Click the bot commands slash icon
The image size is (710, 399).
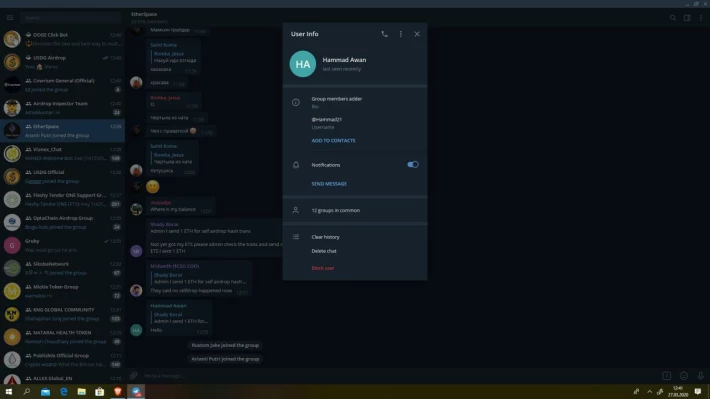coord(667,375)
